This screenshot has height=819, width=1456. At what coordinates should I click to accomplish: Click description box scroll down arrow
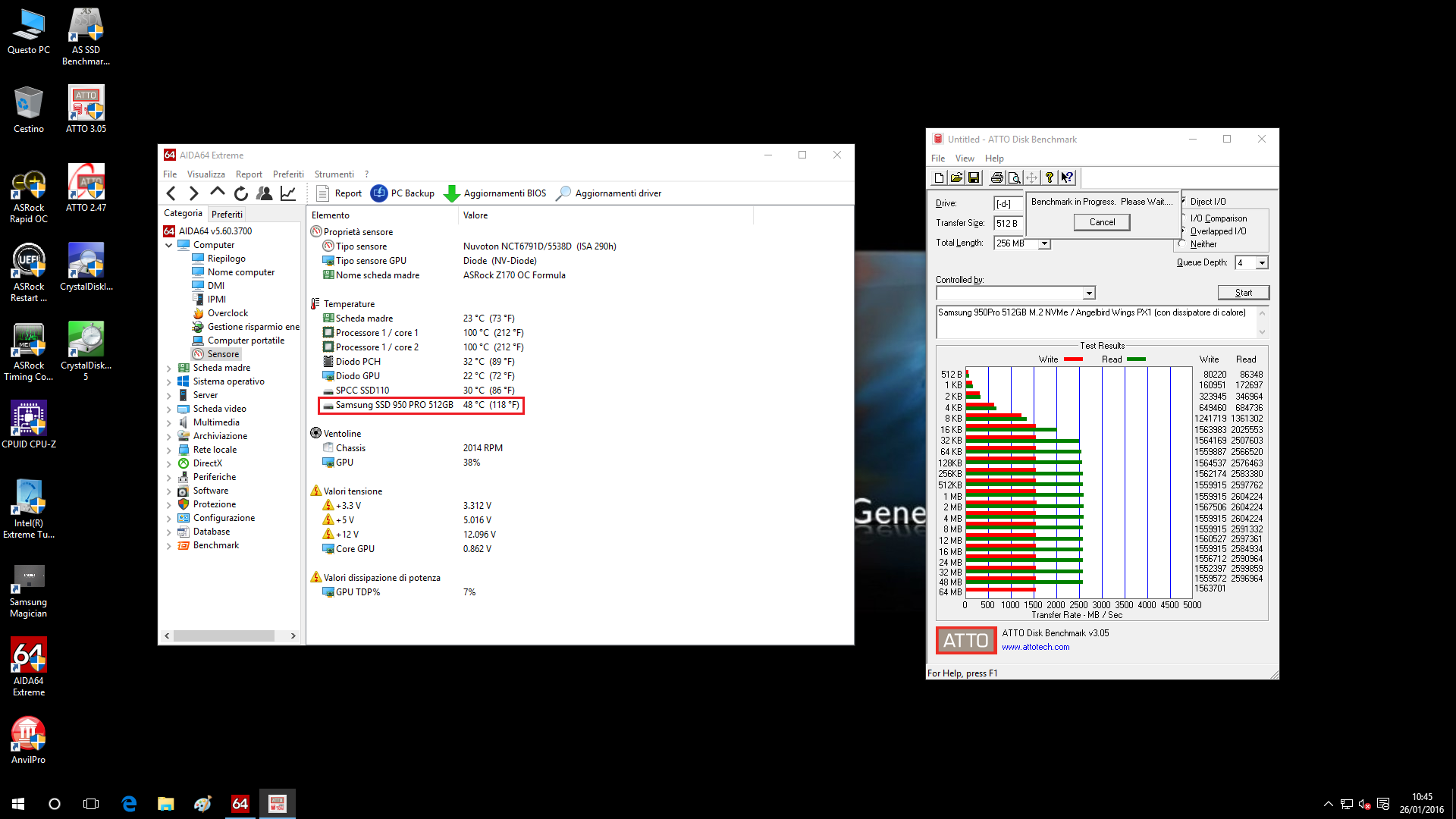(1263, 332)
